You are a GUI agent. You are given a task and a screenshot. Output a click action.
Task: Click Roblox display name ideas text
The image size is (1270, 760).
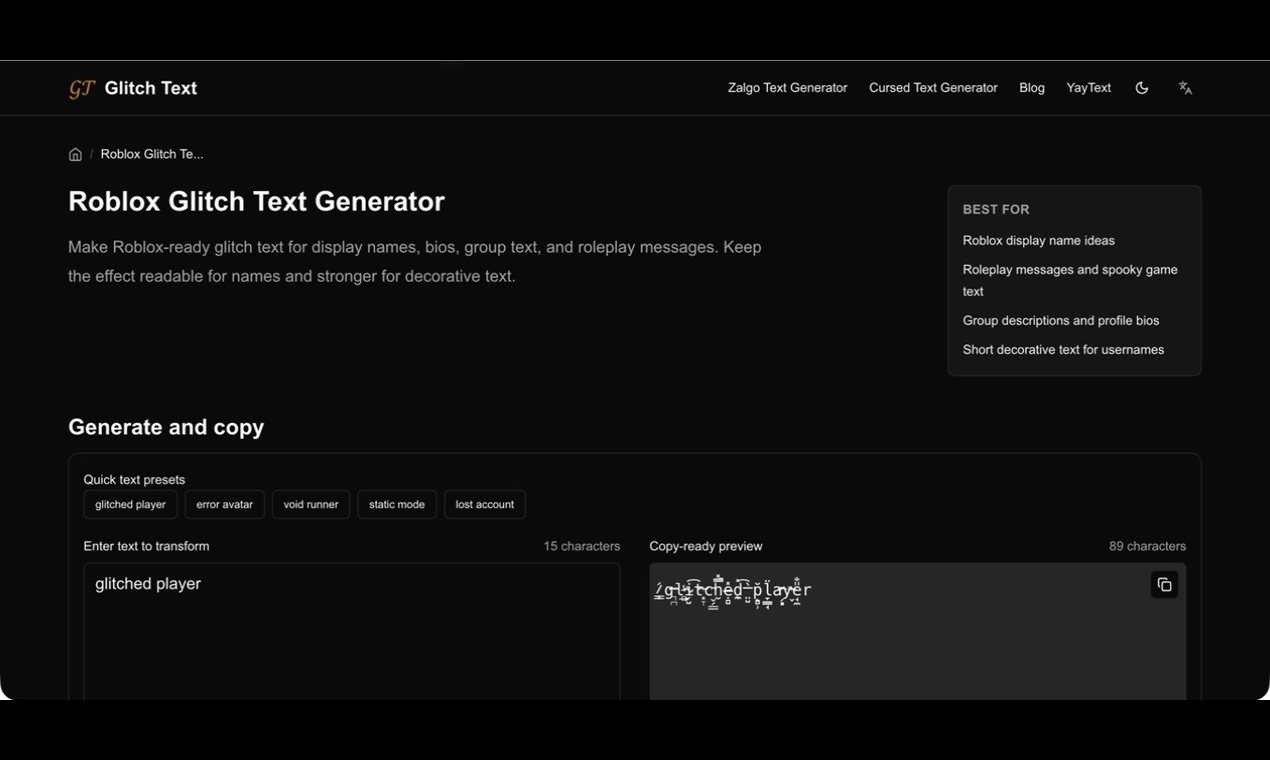[x=1038, y=240]
